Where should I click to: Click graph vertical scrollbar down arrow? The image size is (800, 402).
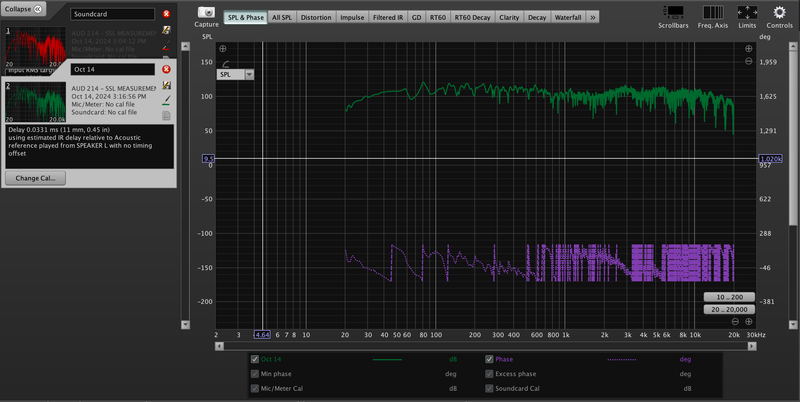click(x=793, y=324)
